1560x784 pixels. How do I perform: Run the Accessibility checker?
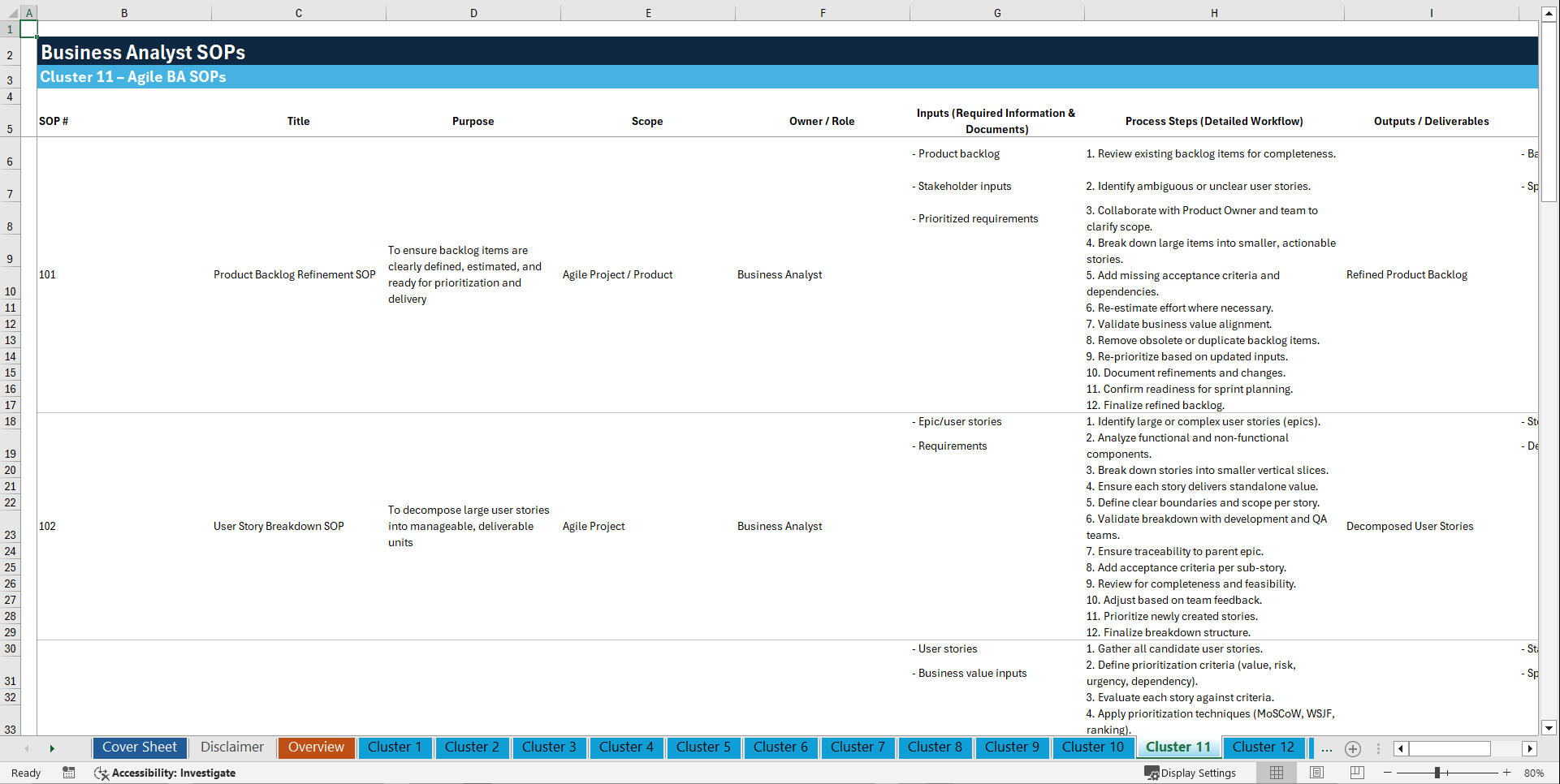coord(166,773)
